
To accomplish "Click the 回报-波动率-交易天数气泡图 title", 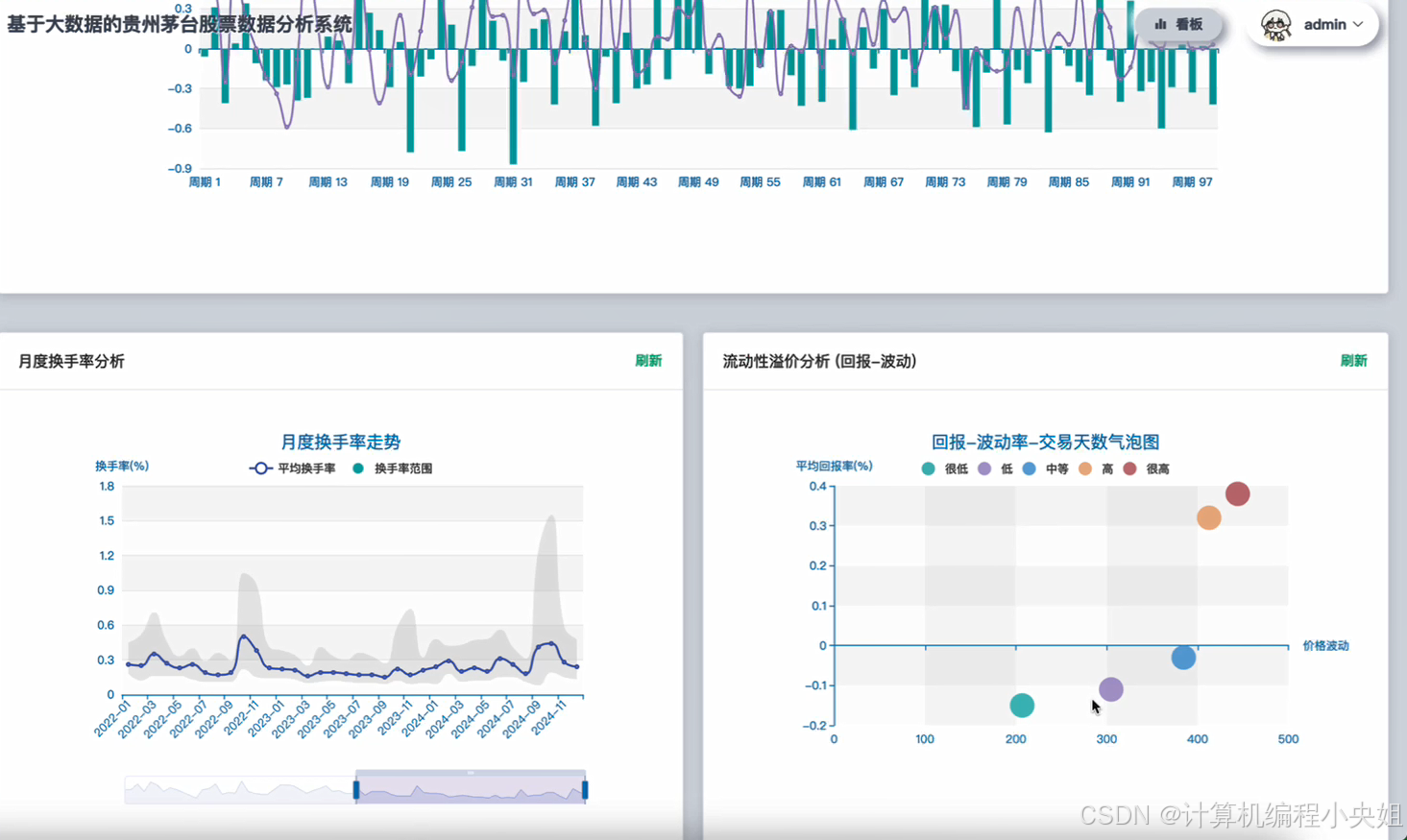I will click(1045, 442).
